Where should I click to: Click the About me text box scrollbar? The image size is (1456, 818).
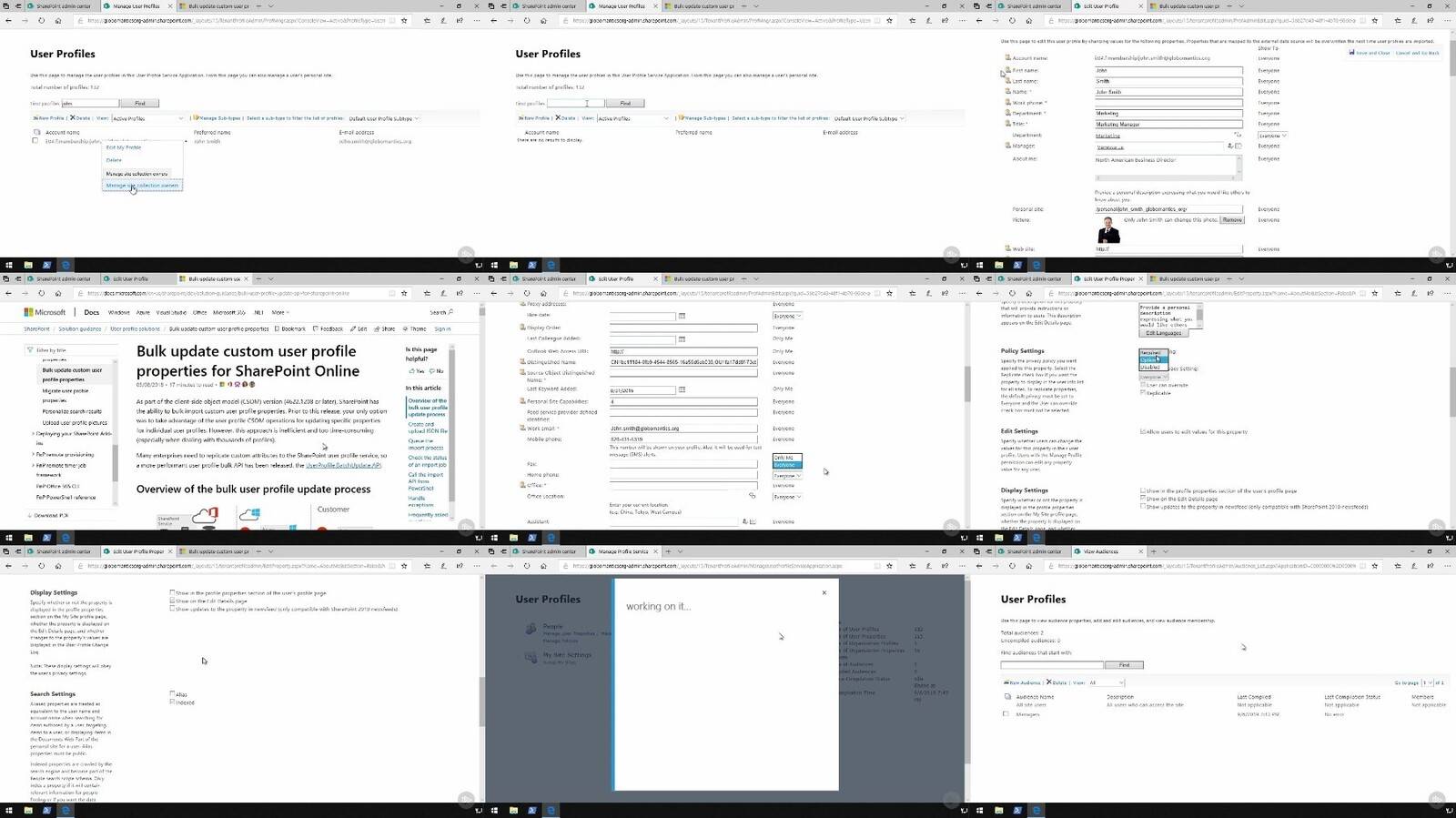point(1239,165)
